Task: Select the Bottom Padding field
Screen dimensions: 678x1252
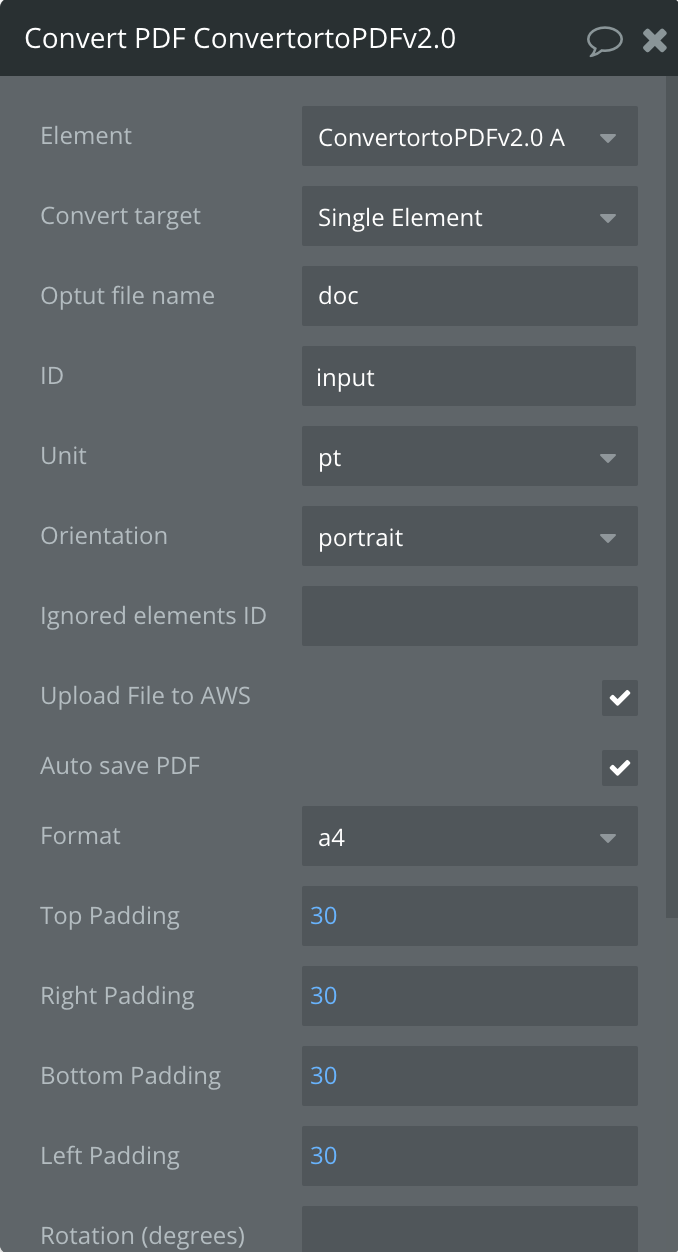Action: coord(469,1076)
